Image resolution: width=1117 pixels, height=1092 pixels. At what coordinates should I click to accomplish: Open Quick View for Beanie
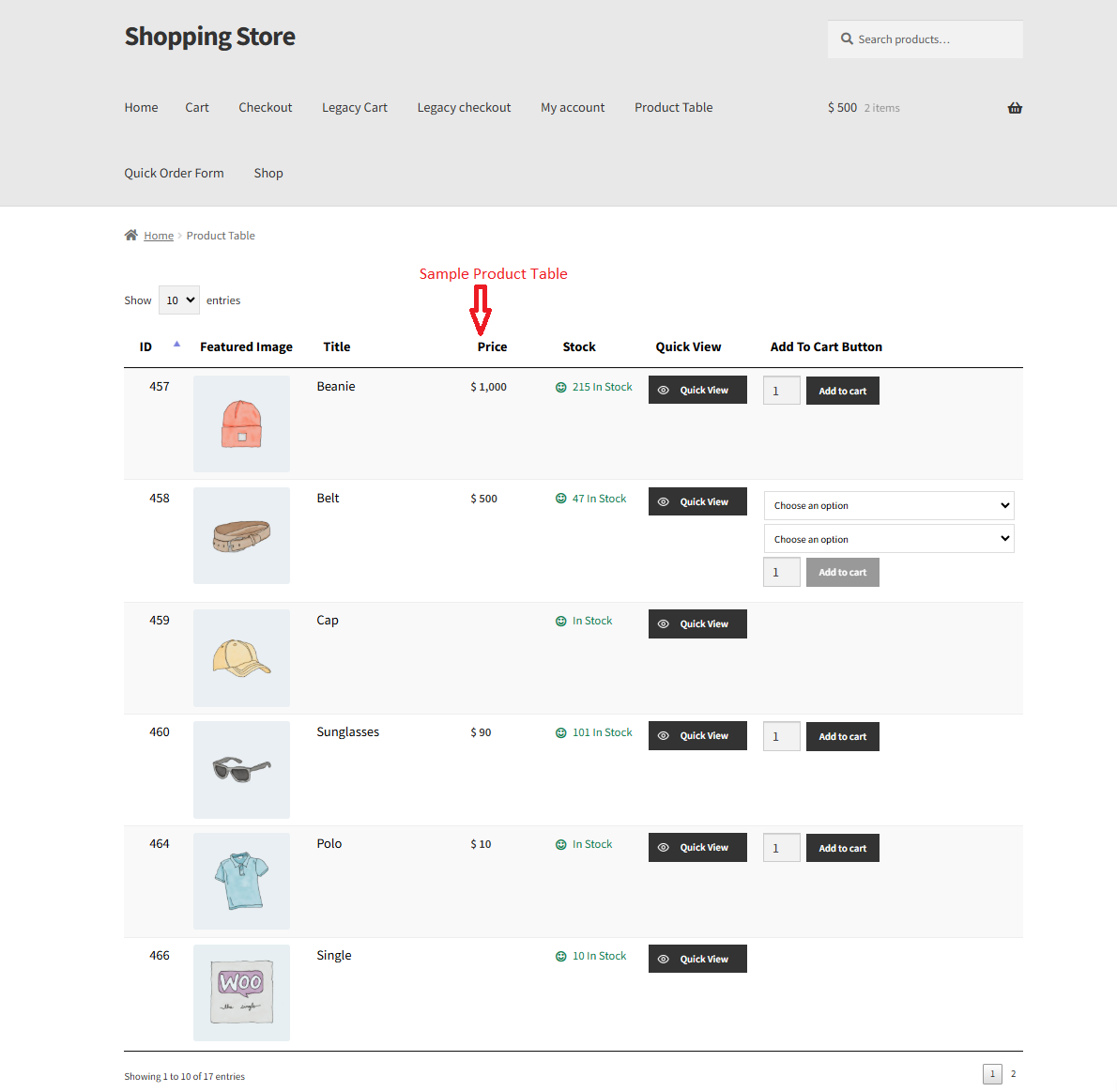697,389
